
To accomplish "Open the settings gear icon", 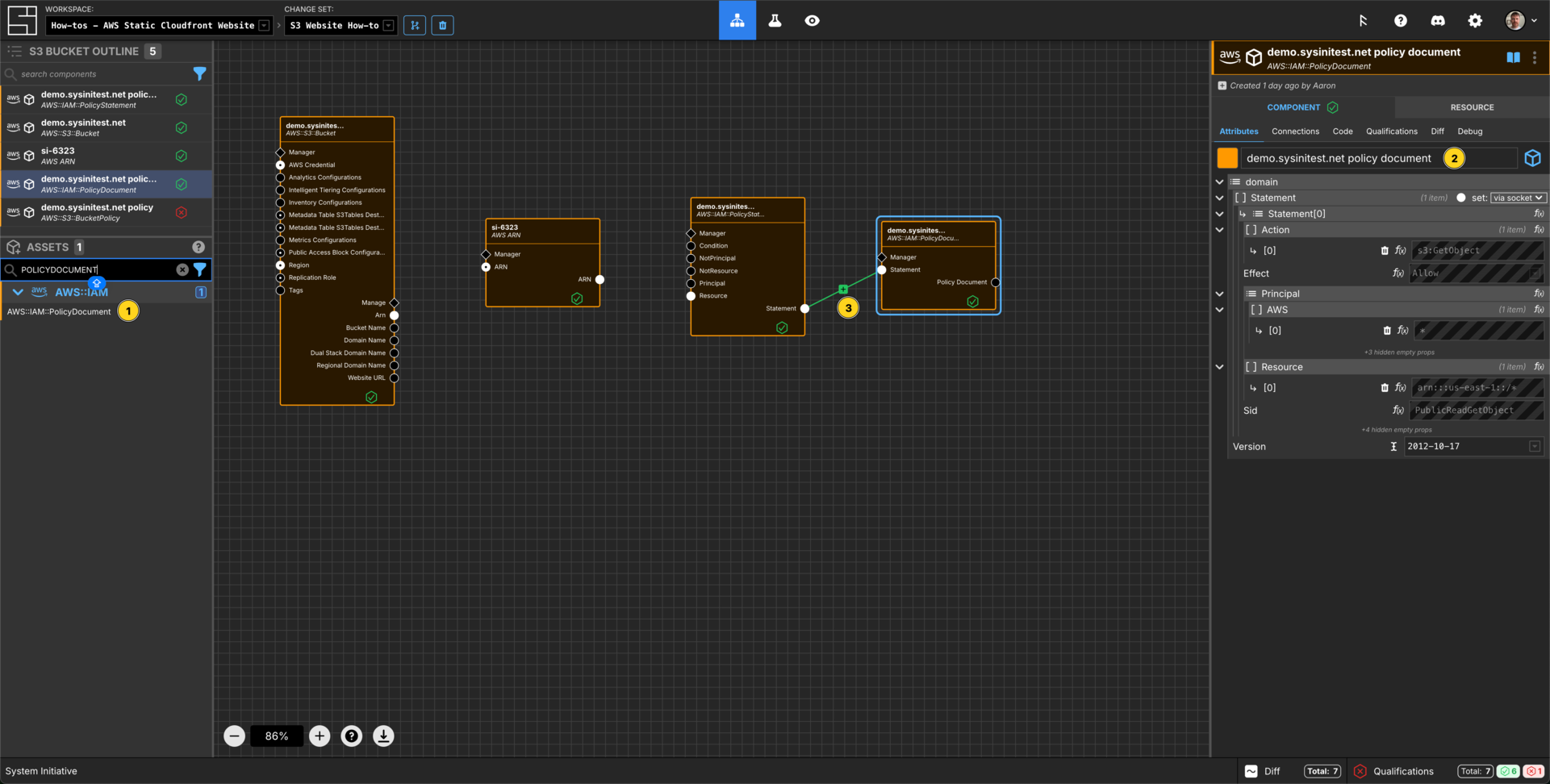I will point(1475,21).
